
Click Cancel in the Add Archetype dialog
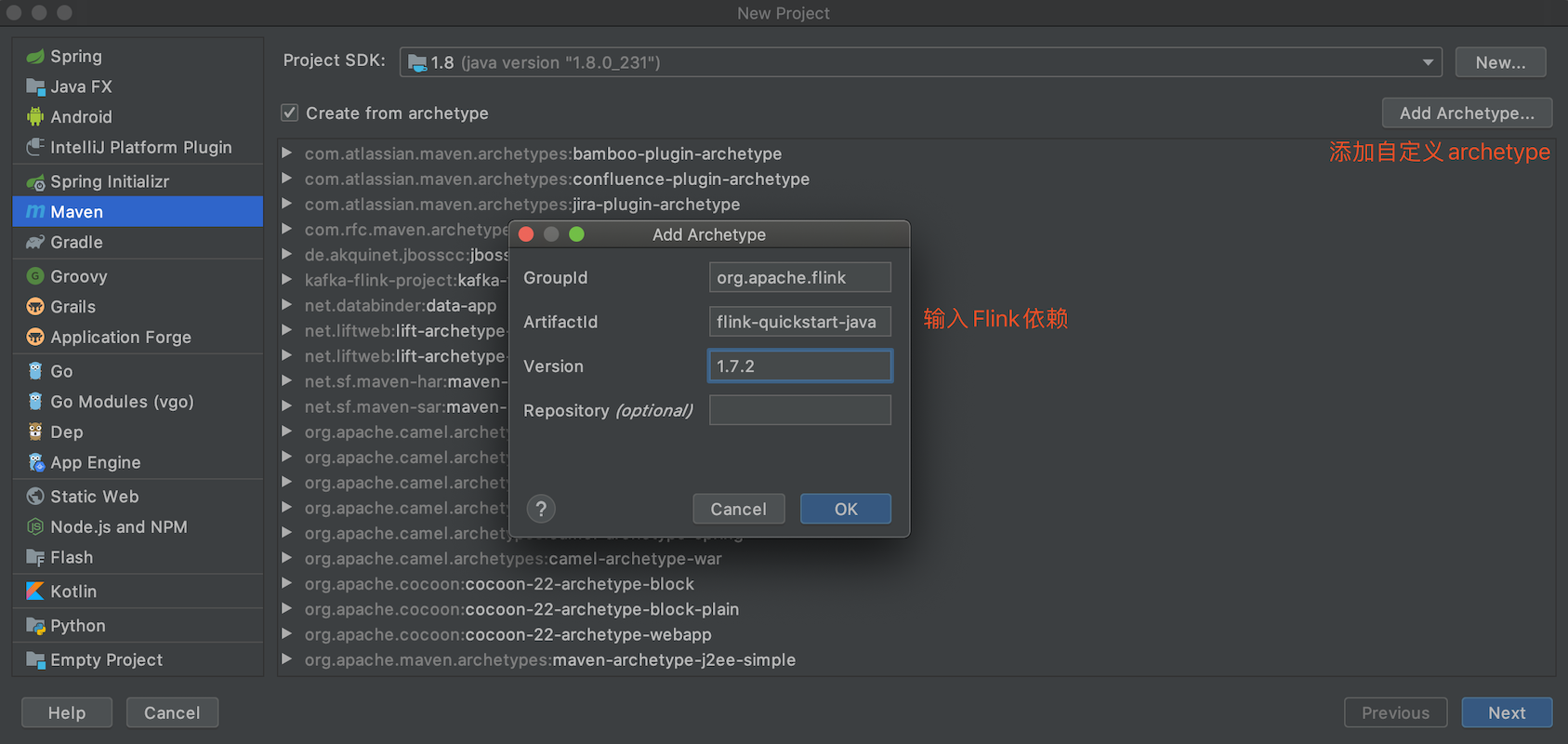pyautogui.click(x=738, y=509)
